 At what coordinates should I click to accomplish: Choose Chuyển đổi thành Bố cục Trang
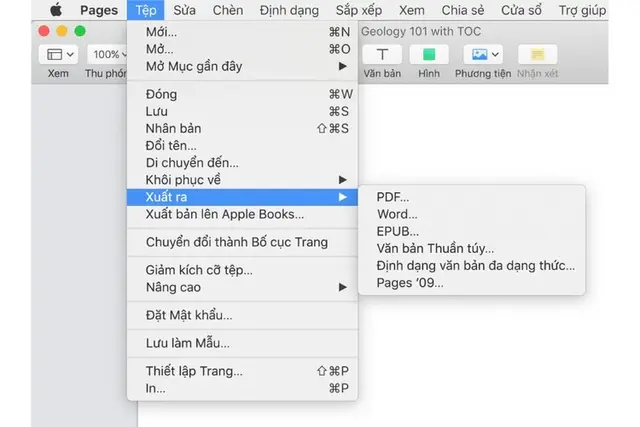coord(242,242)
